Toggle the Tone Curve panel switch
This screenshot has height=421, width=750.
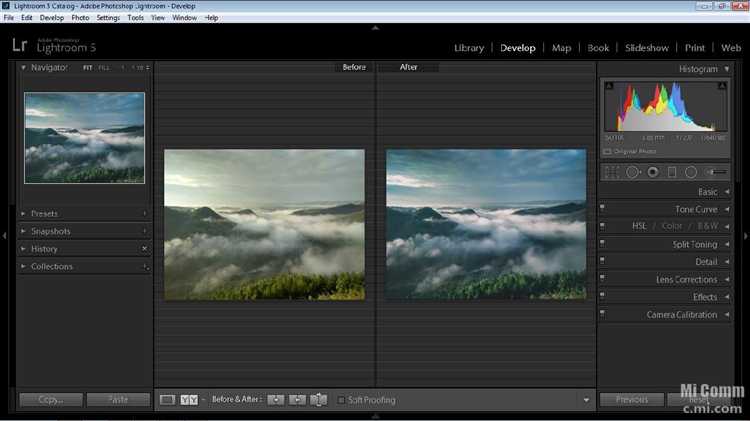tap(602, 207)
